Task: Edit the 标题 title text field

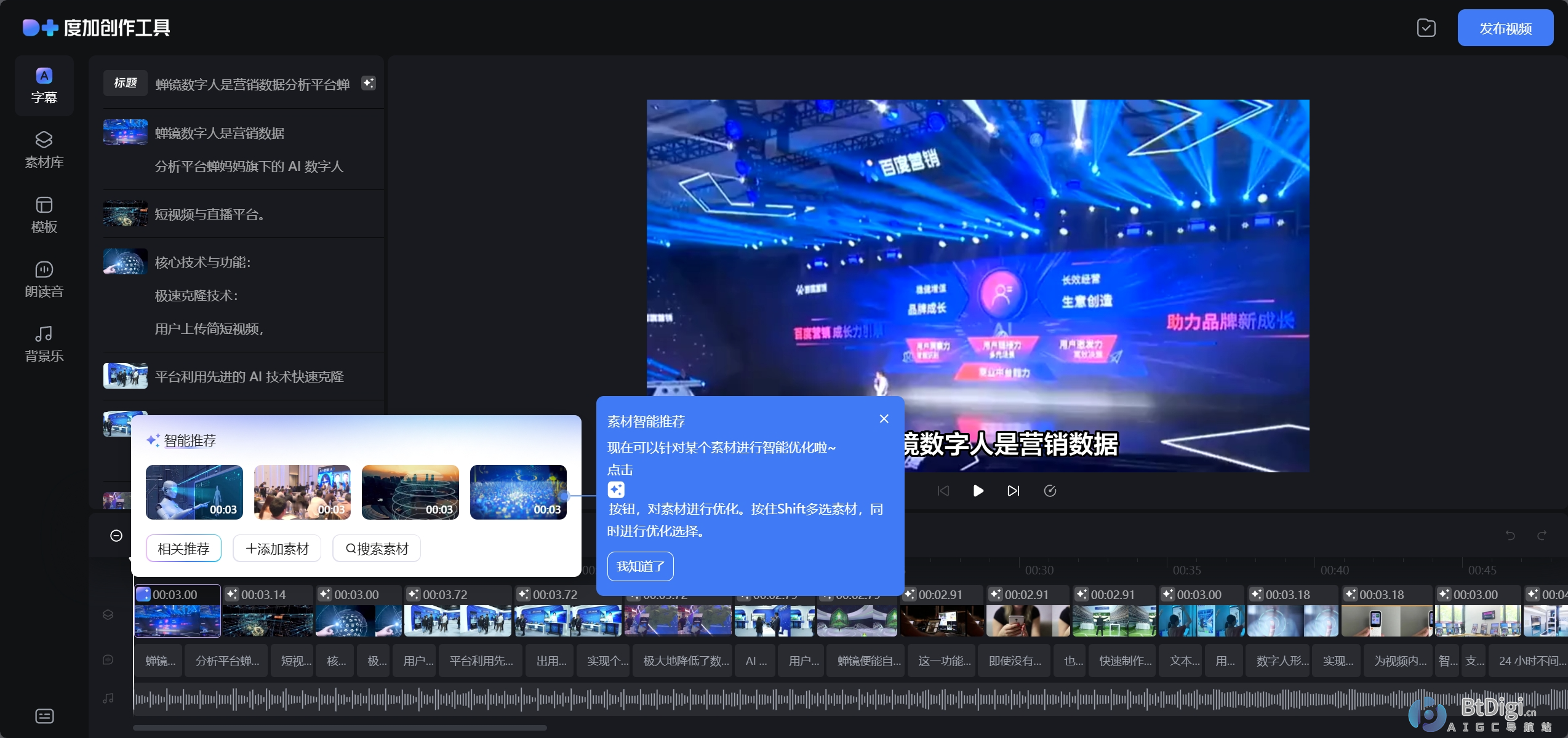Action: tap(252, 84)
